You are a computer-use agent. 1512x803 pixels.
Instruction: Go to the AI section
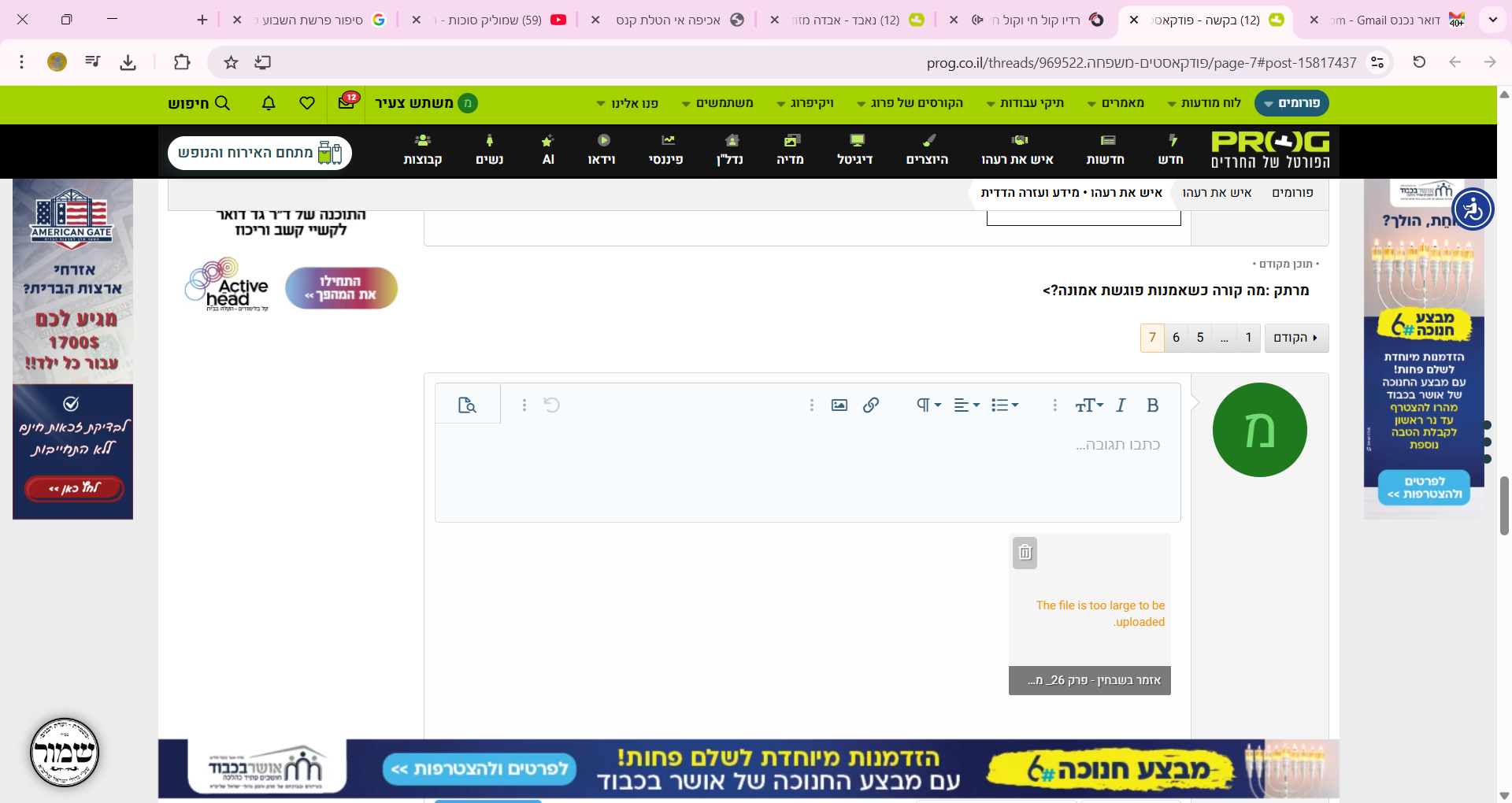click(x=548, y=150)
